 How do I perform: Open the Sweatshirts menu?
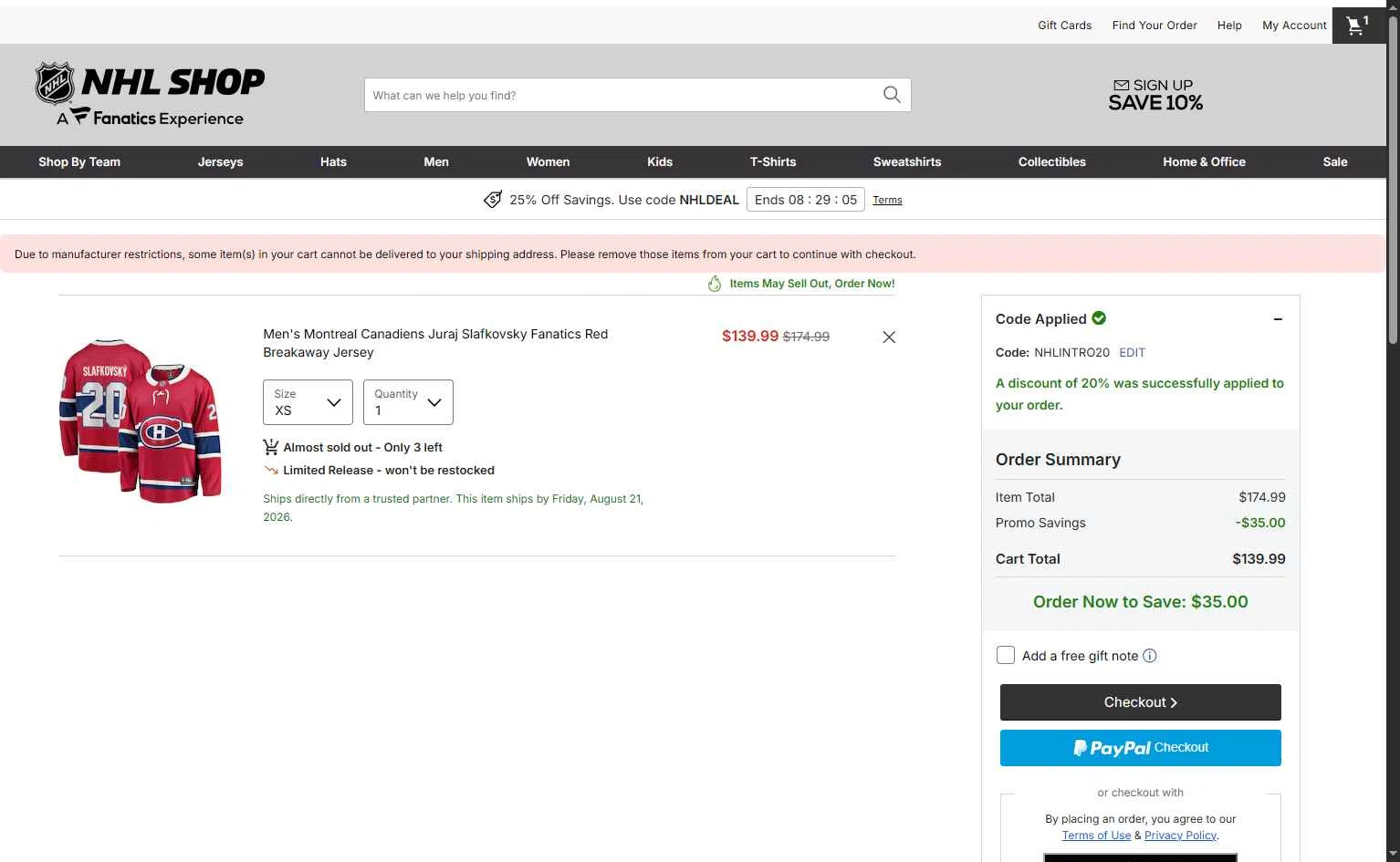click(907, 161)
